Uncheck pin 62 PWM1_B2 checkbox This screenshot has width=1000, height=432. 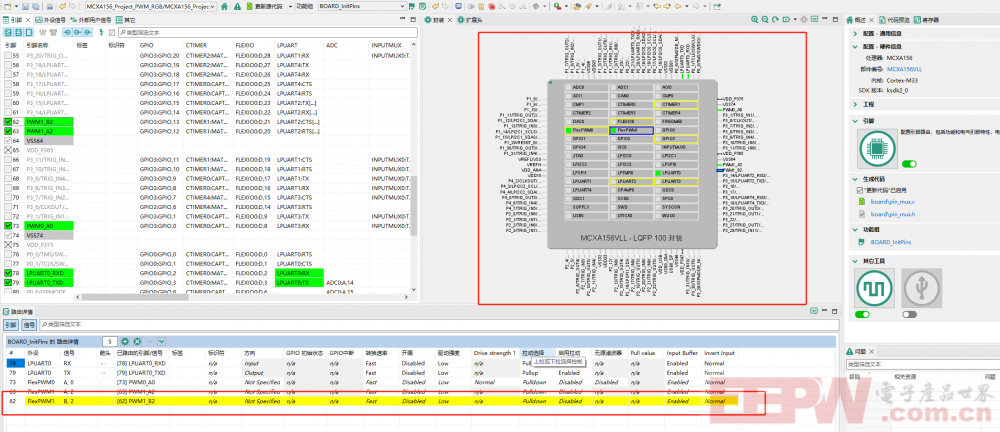[8, 121]
